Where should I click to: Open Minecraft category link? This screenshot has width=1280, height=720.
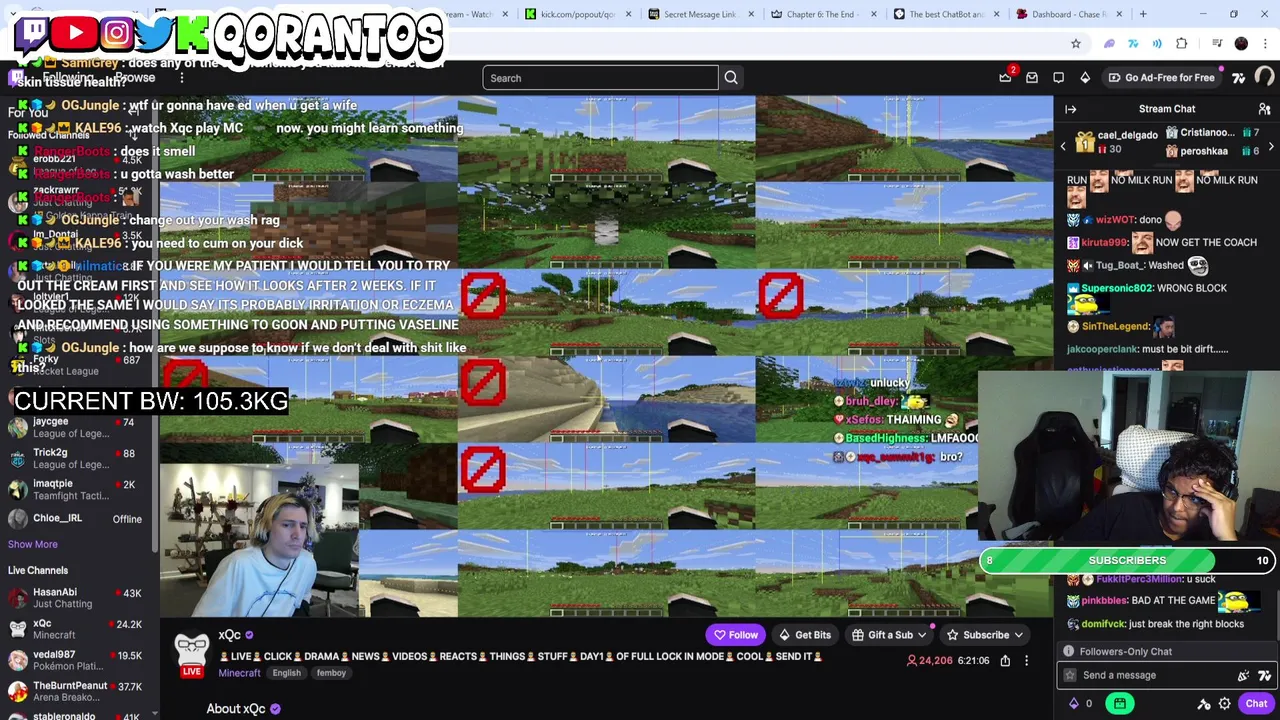tap(239, 673)
